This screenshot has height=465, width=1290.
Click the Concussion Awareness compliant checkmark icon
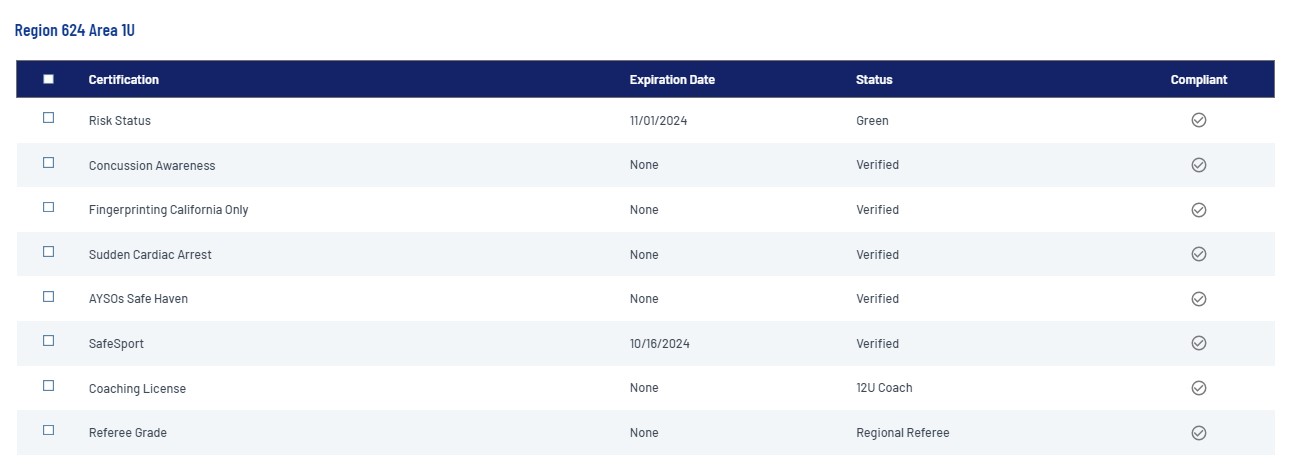click(1199, 165)
